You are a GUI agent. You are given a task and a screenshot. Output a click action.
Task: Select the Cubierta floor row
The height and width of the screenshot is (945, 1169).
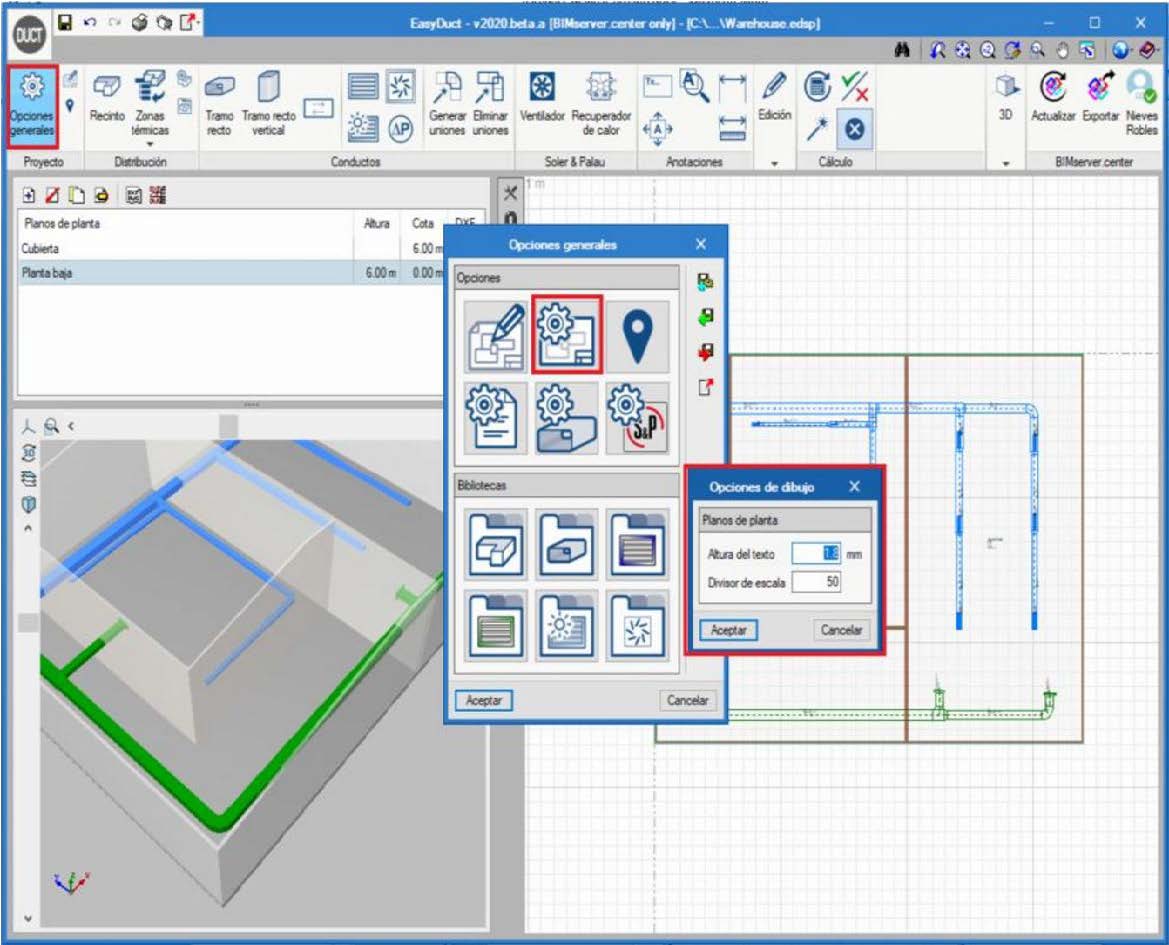pos(180,248)
